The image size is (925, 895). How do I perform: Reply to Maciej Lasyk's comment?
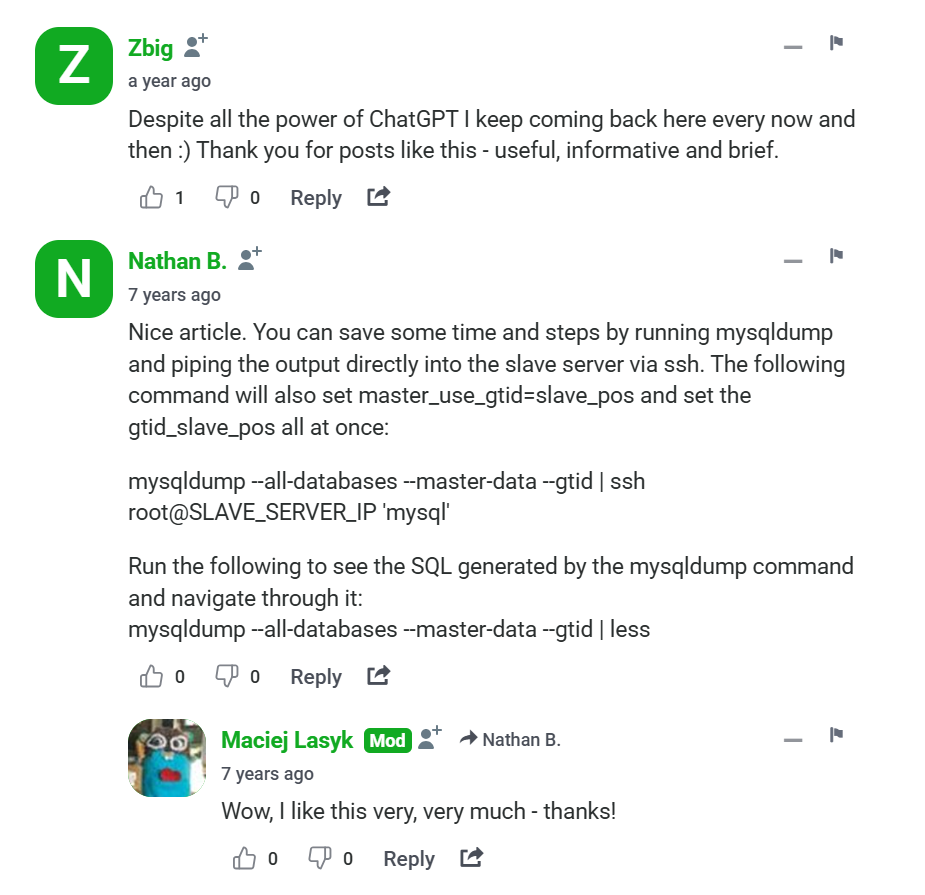click(x=409, y=859)
